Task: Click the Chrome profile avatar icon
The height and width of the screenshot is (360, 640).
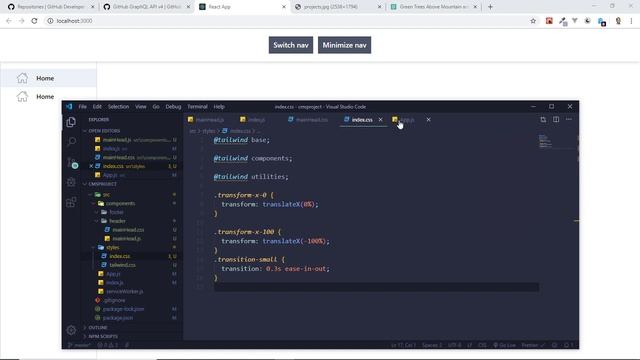Action: point(618,21)
